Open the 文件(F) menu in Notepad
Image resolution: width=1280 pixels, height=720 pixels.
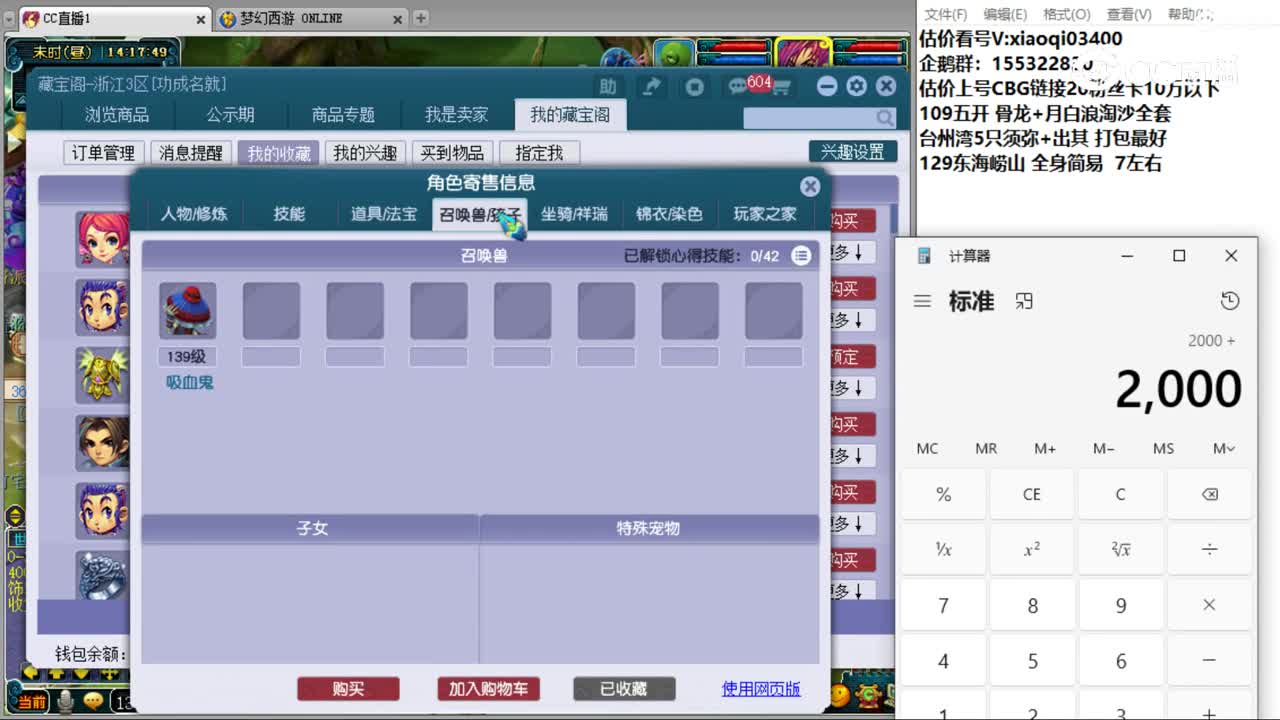coord(945,14)
